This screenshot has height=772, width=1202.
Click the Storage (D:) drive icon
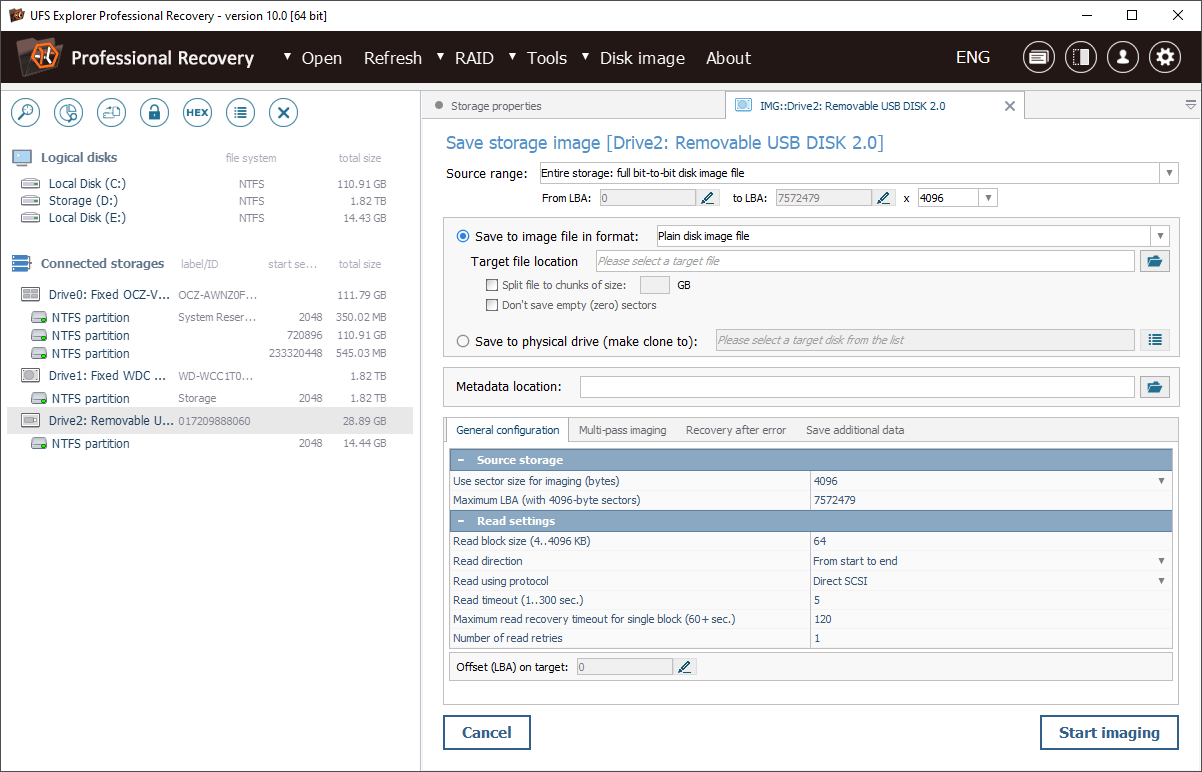(30, 201)
